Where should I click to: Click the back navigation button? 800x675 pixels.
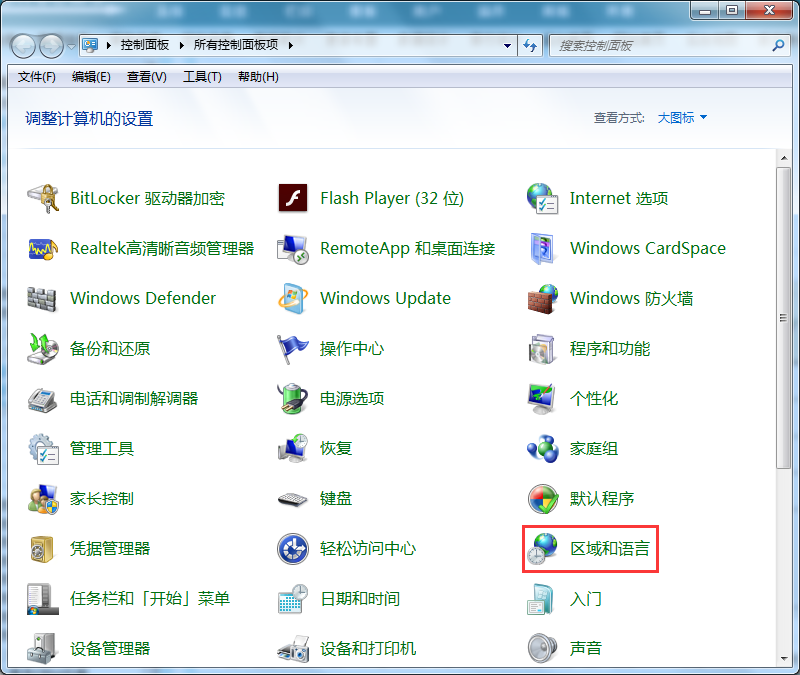[24, 46]
